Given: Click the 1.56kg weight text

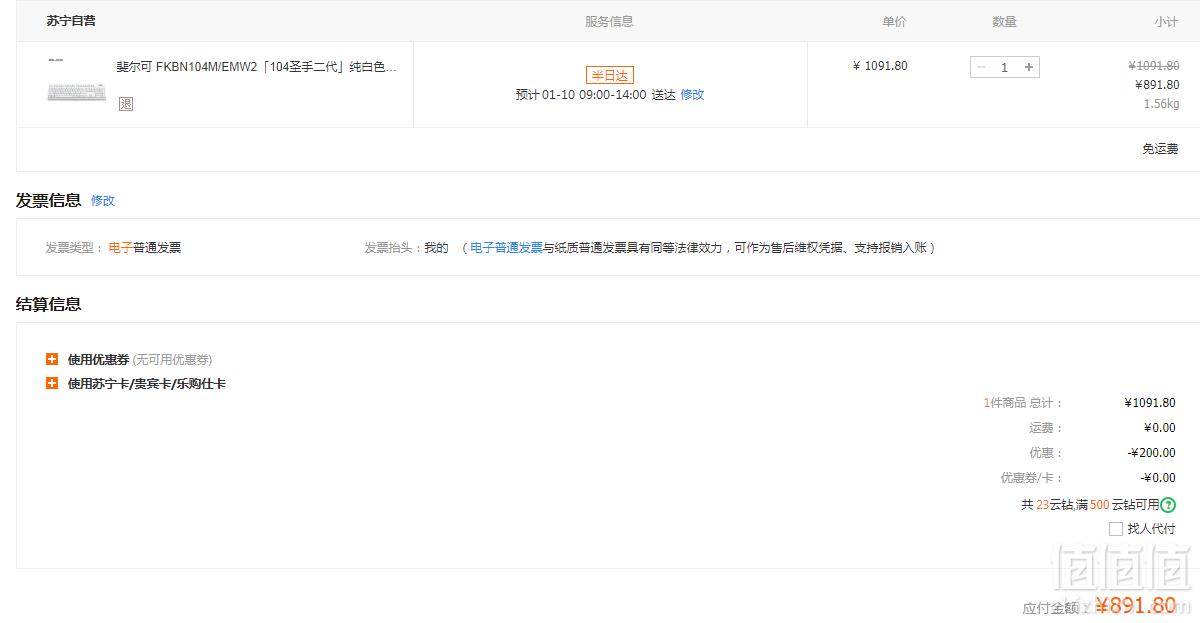Looking at the screenshot, I should tap(1162, 104).
